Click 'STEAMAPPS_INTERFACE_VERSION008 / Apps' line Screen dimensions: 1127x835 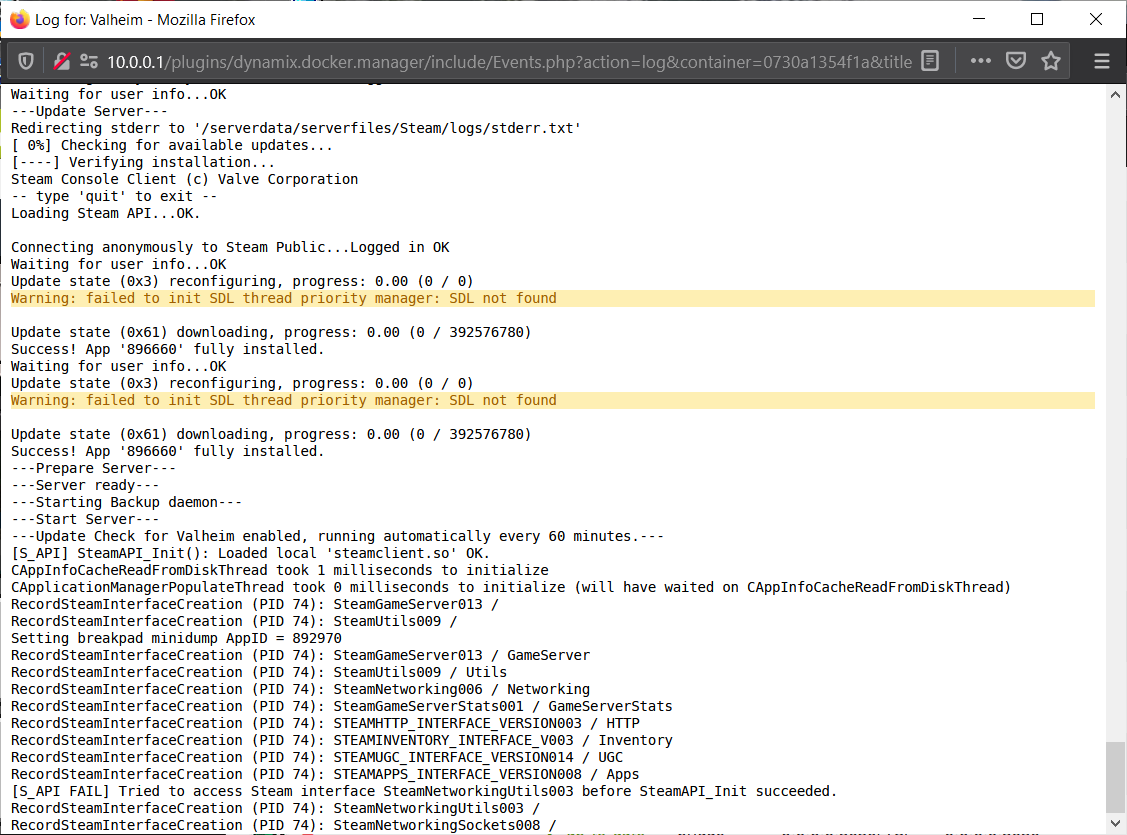pyautogui.click(x=325, y=775)
